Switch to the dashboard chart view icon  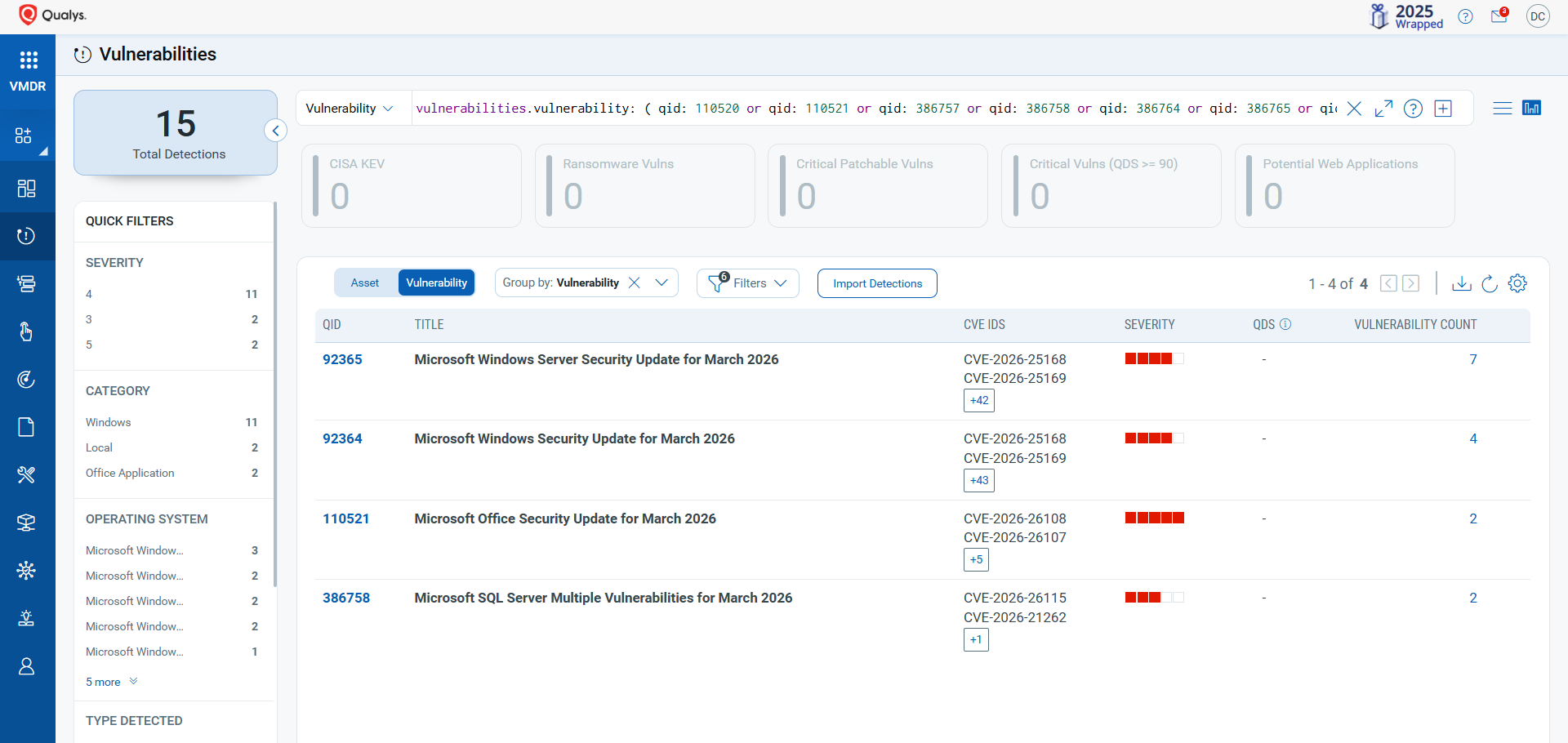pos(1531,109)
